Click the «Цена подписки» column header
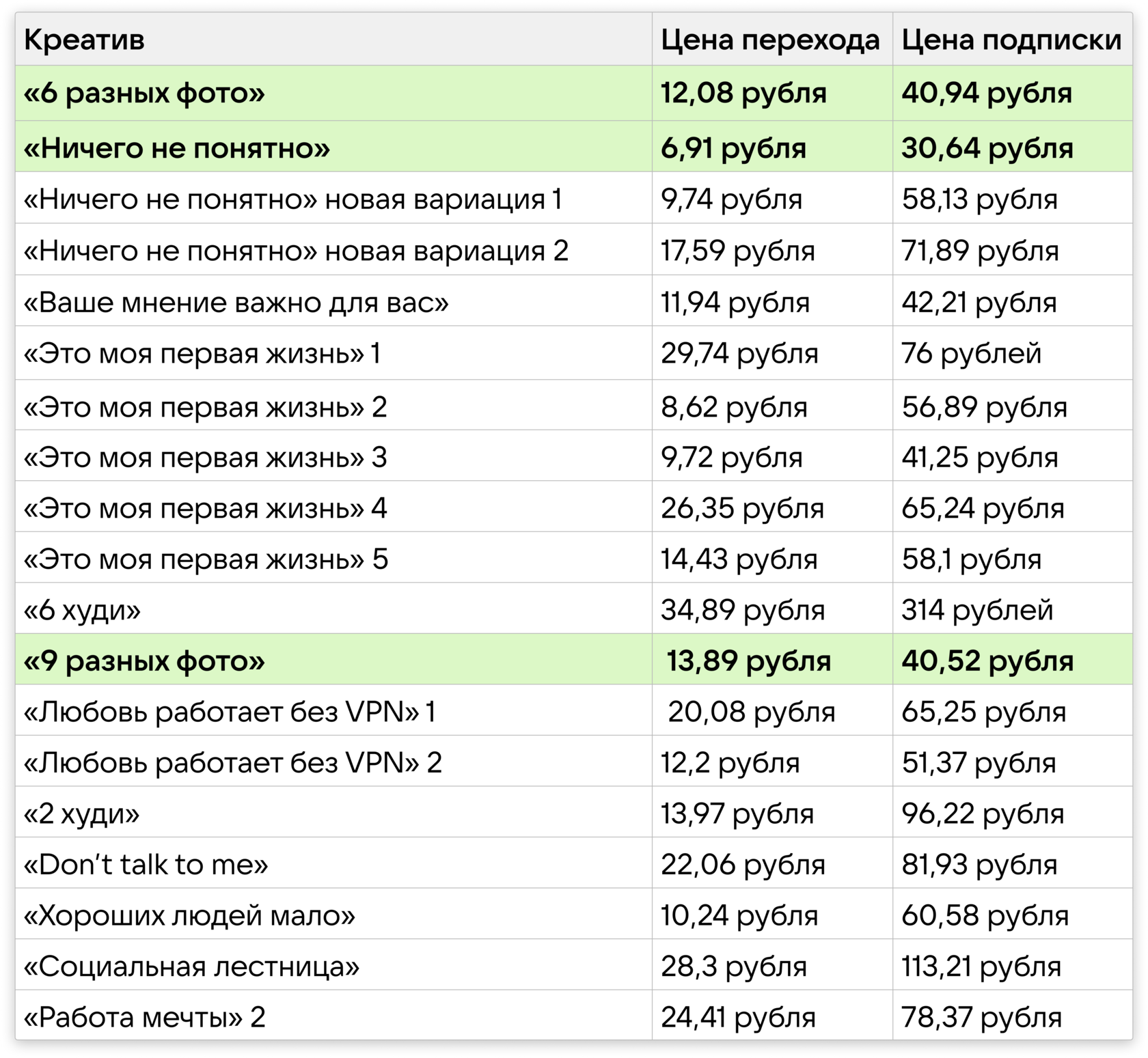 1011,40
